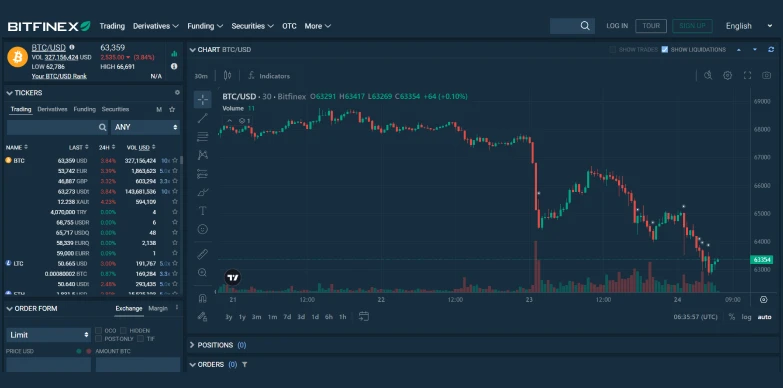Enable the TIF checkbox
The height and width of the screenshot is (388, 783).
(x=140, y=339)
